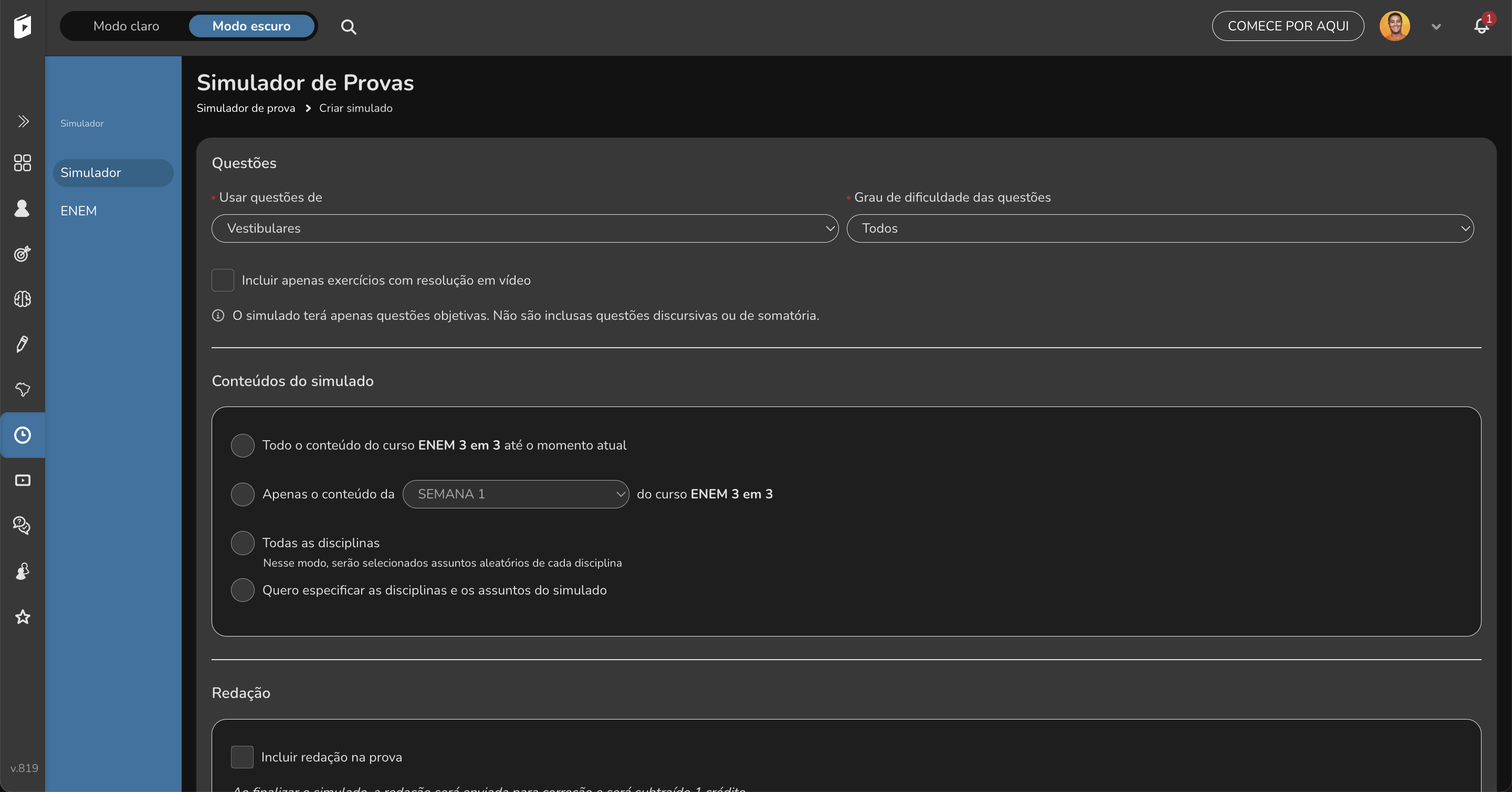Open the ENEM sidebar menu item
The height and width of the screenshot is (792, 1512).
click(79, 211)
